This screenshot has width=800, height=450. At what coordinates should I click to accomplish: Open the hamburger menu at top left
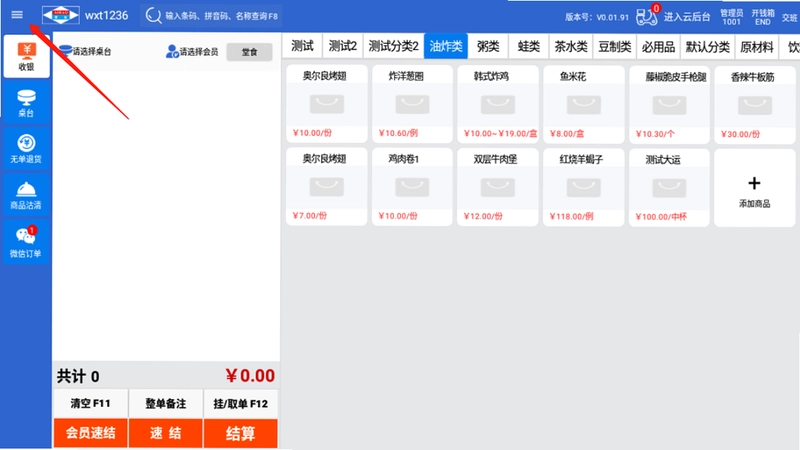(x=17, y=15)
